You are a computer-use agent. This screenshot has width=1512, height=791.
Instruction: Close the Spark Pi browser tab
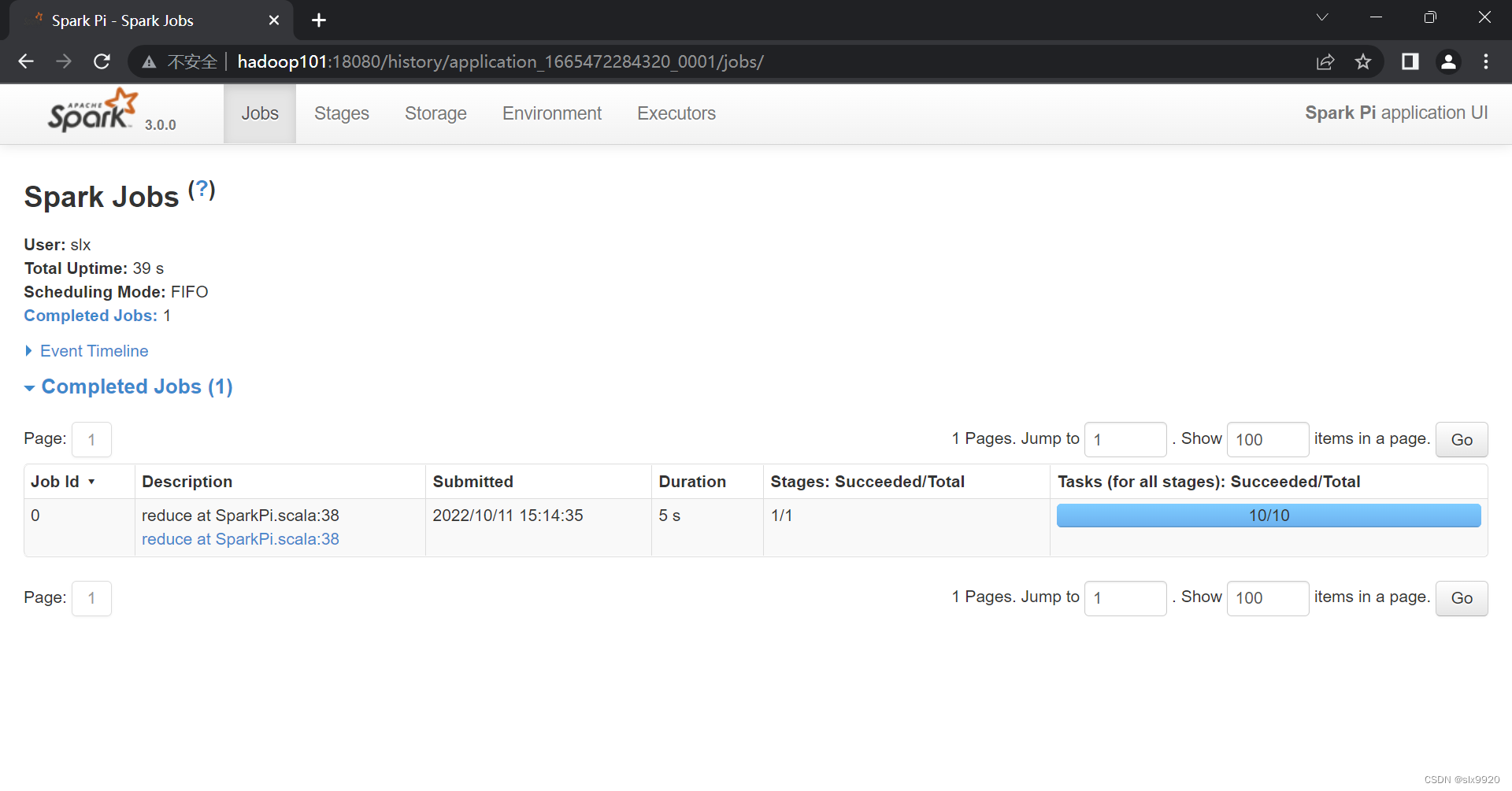pos(274,20)
